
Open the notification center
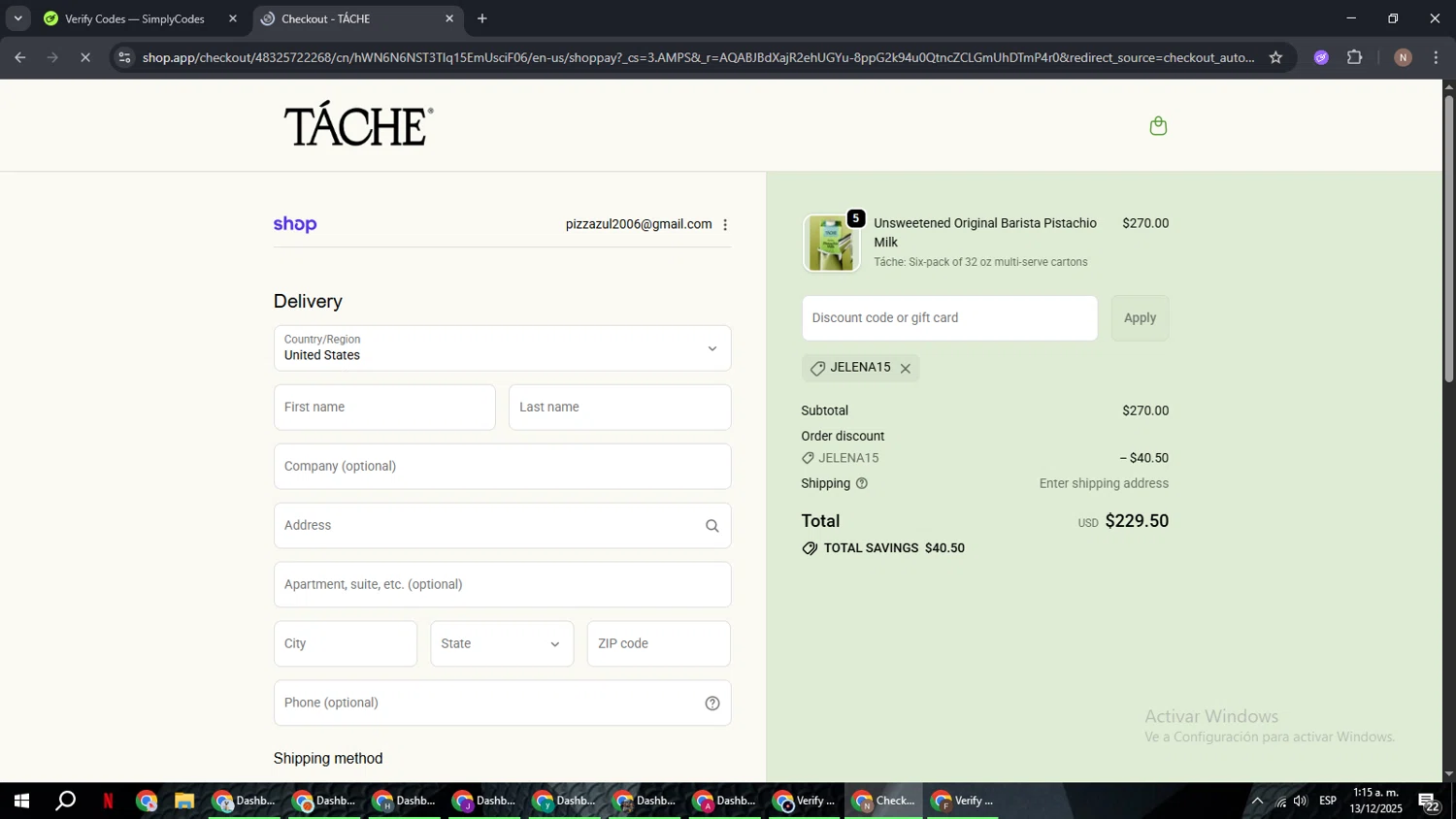(1429, 802)
